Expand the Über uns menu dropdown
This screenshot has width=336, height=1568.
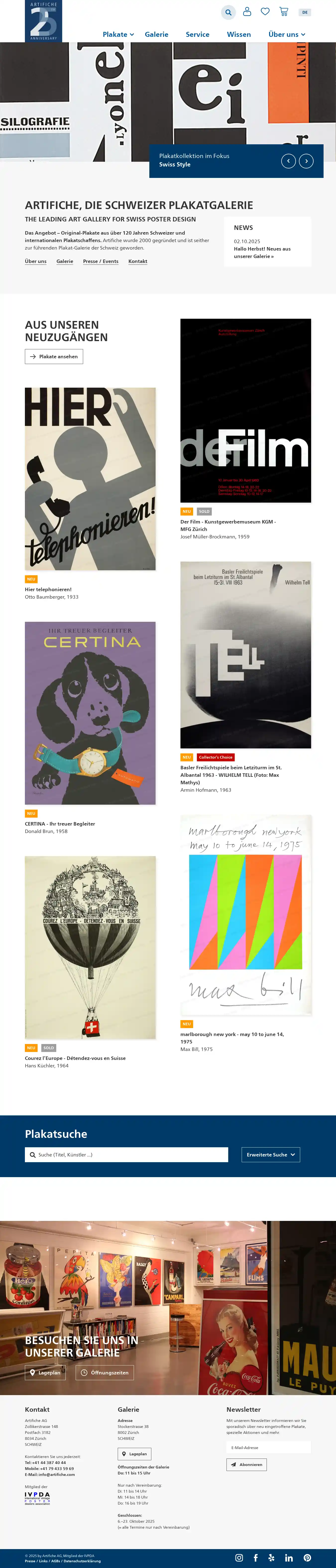(x=287, y=34)
